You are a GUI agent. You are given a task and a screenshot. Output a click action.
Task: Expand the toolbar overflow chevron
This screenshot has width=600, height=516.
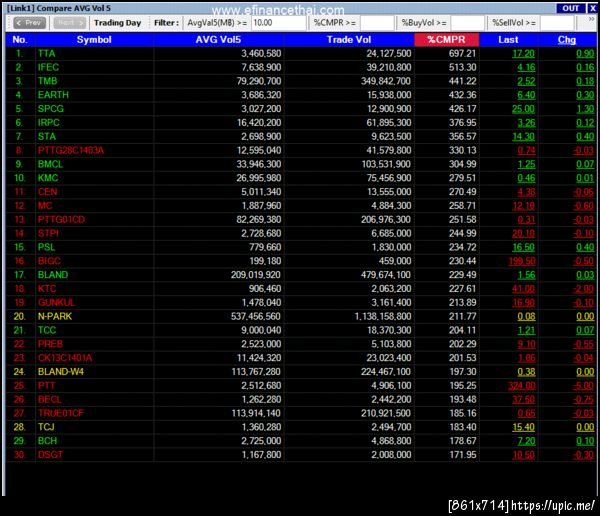pyautogui.click(x=592, y=19)
